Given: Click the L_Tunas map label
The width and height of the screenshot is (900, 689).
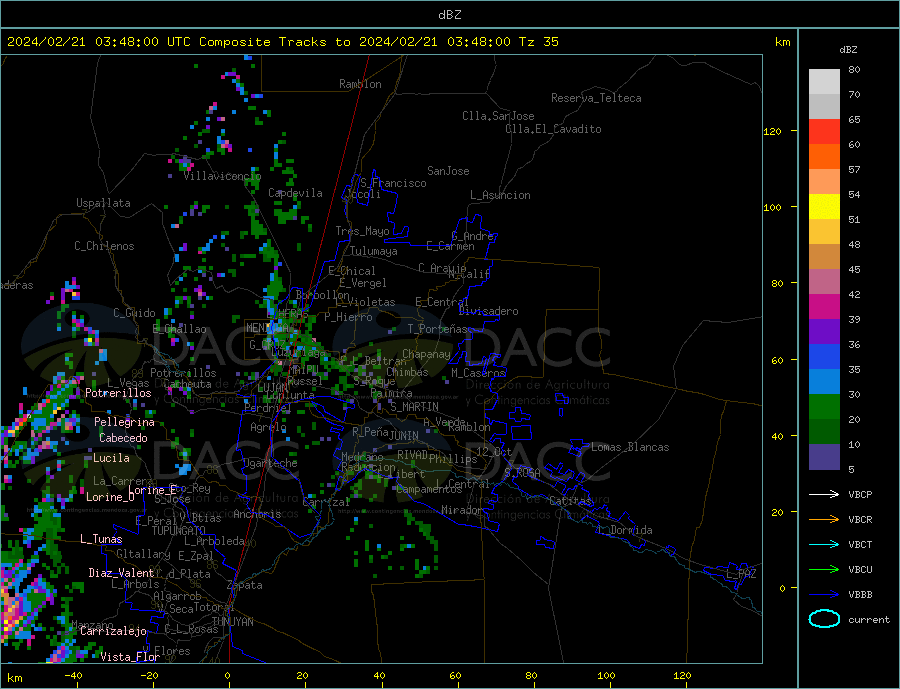Looking at the screenshot, I should point(101,539).
